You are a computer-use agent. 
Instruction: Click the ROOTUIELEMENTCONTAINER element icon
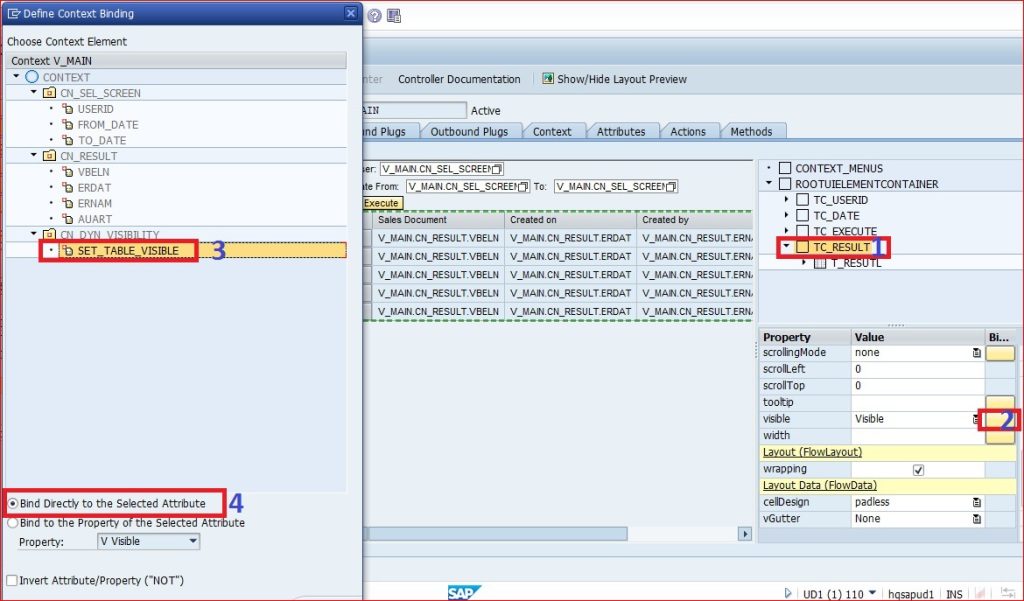[785, 184]
